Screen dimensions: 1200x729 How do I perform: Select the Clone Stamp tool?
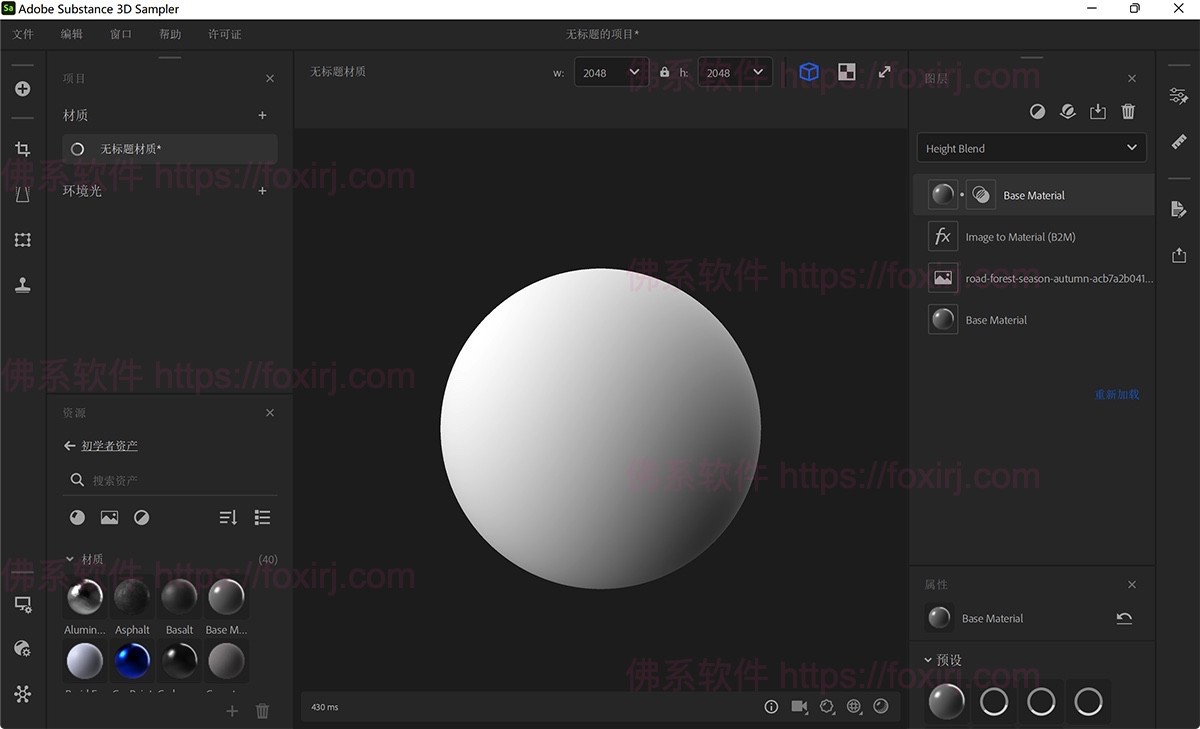pos(22,285)
